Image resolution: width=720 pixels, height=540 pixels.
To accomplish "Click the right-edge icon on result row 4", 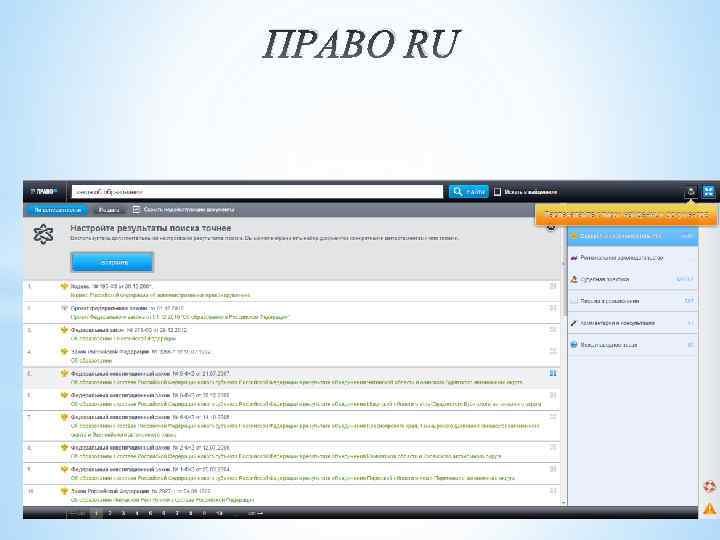I will tap(553, 351).
